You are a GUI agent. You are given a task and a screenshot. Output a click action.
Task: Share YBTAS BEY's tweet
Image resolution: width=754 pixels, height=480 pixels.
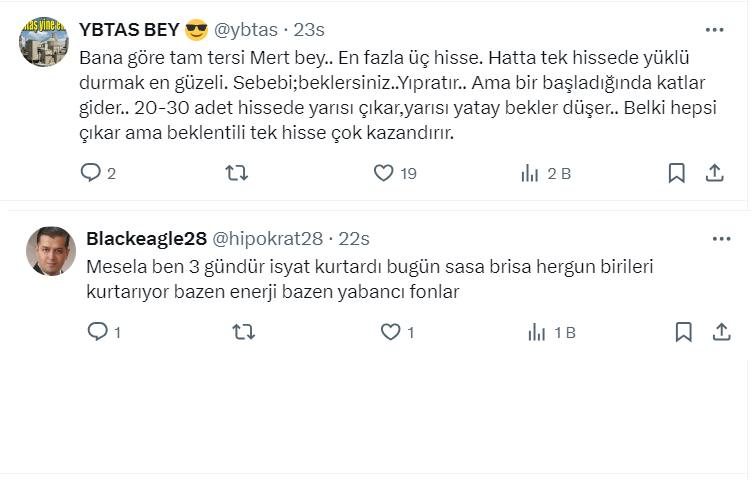pyautogui.click(x=714, y=173)
